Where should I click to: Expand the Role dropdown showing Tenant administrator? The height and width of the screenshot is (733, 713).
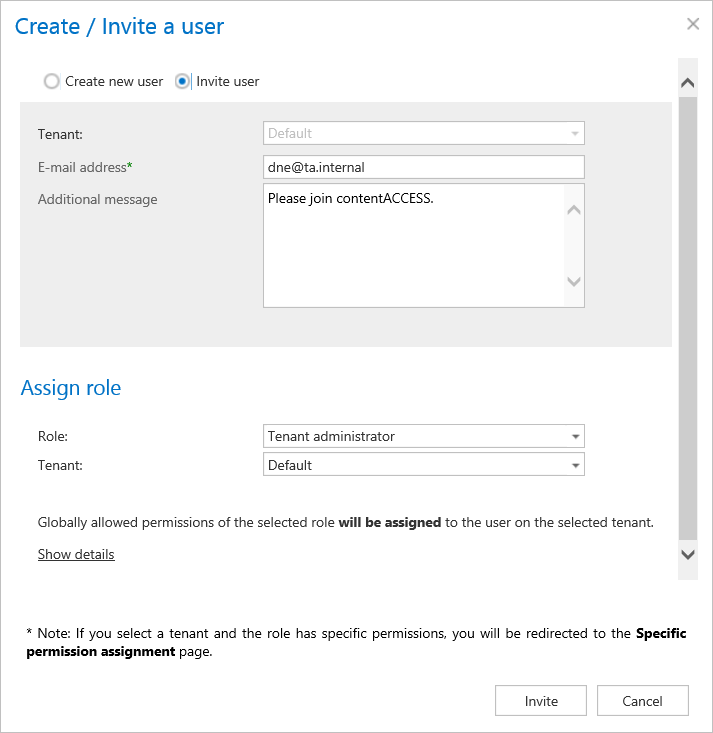pyautogui.click(x=423, y=436)
